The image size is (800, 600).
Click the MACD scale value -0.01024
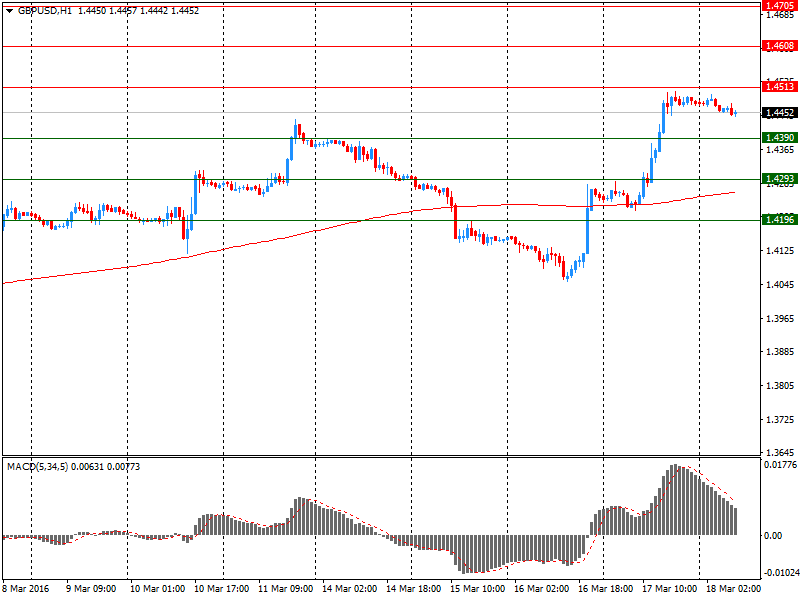(782, 572)
